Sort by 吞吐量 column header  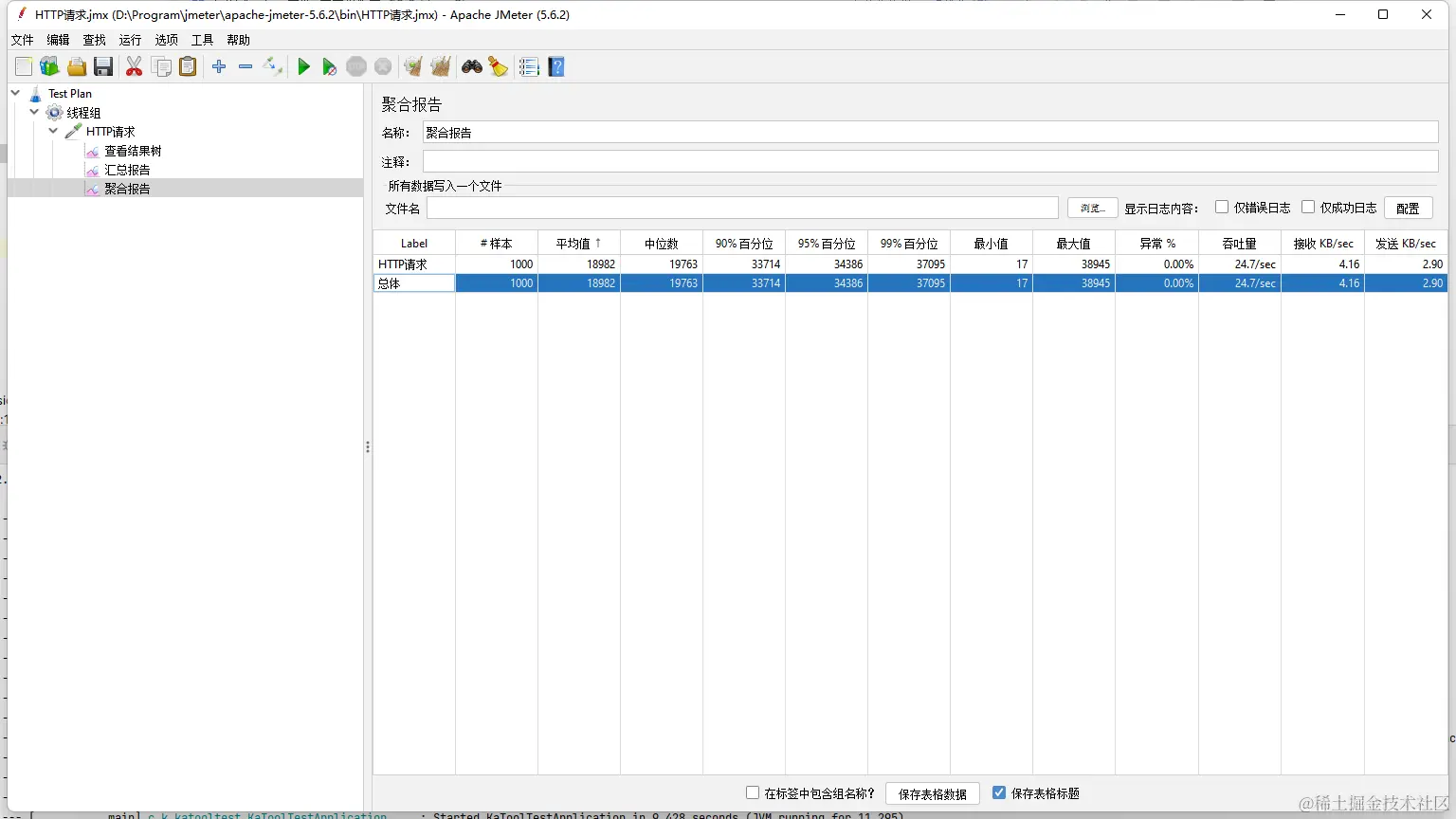click(x=1240, y=244)
